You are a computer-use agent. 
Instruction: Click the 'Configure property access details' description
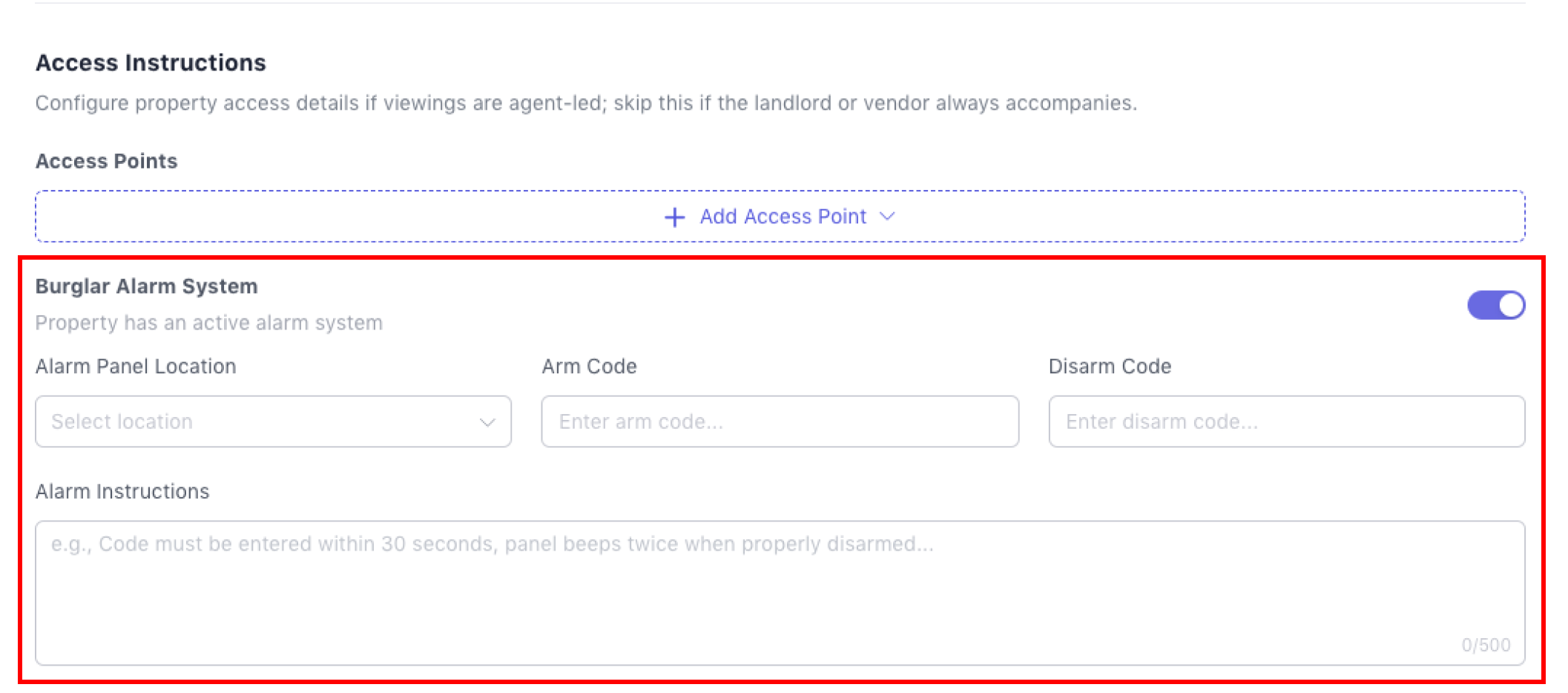coord(586,103)
